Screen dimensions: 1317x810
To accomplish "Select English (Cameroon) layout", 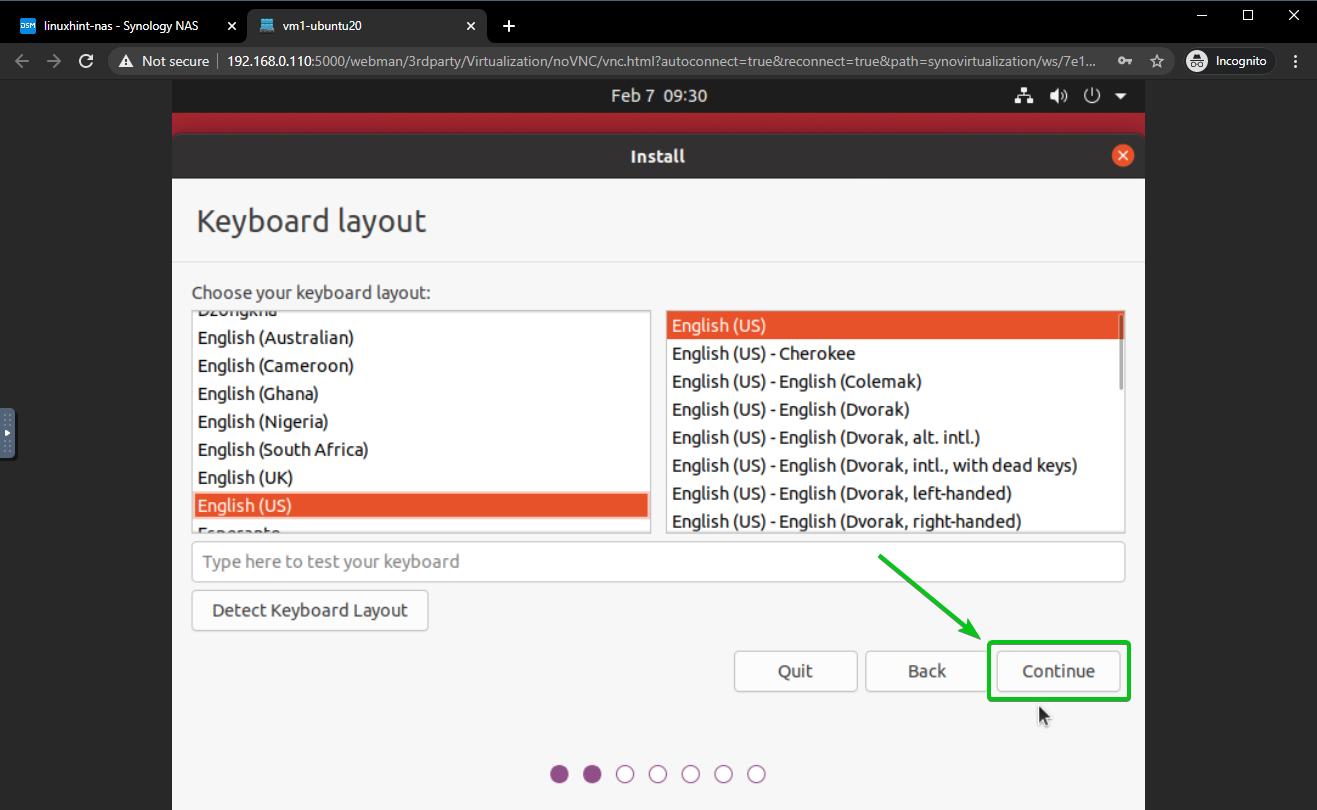I will (420, 366).
